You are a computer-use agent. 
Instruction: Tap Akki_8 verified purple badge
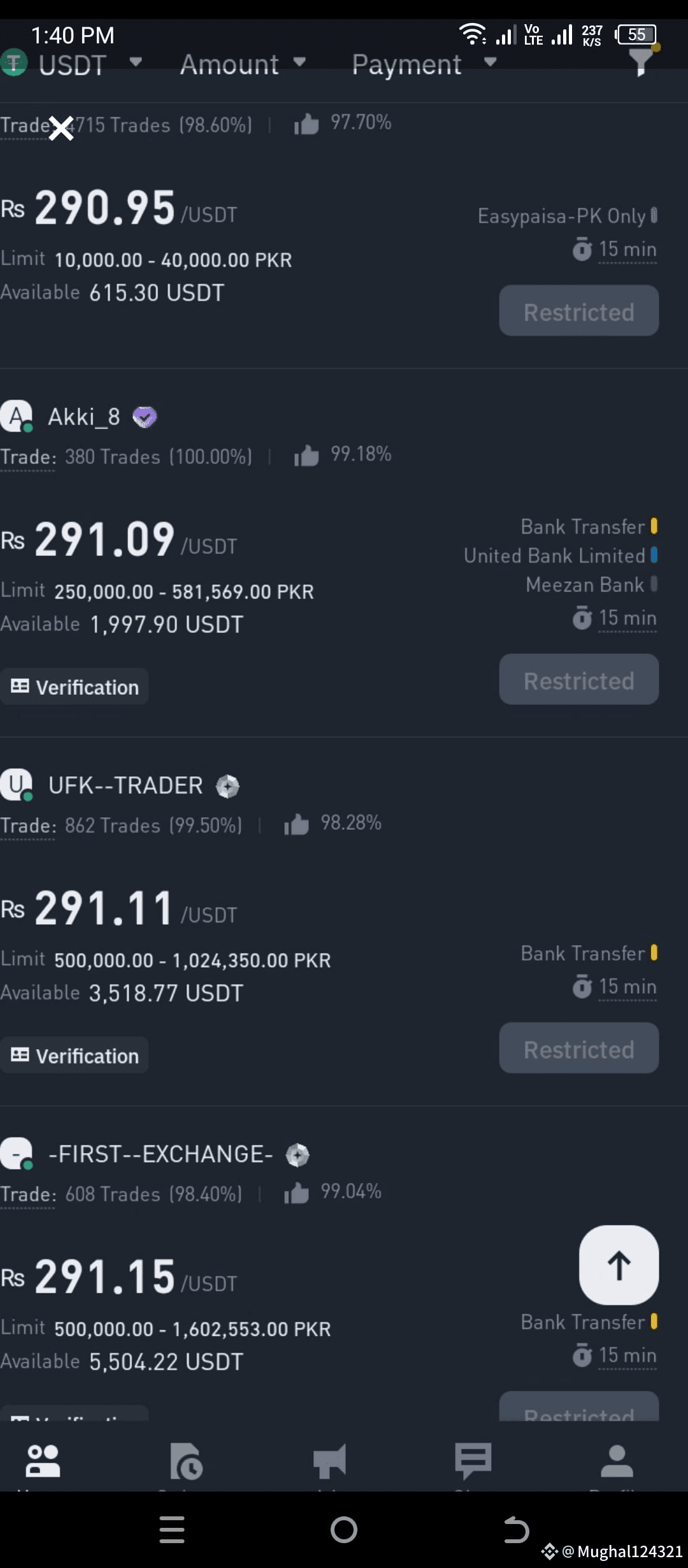coord(145,417)
